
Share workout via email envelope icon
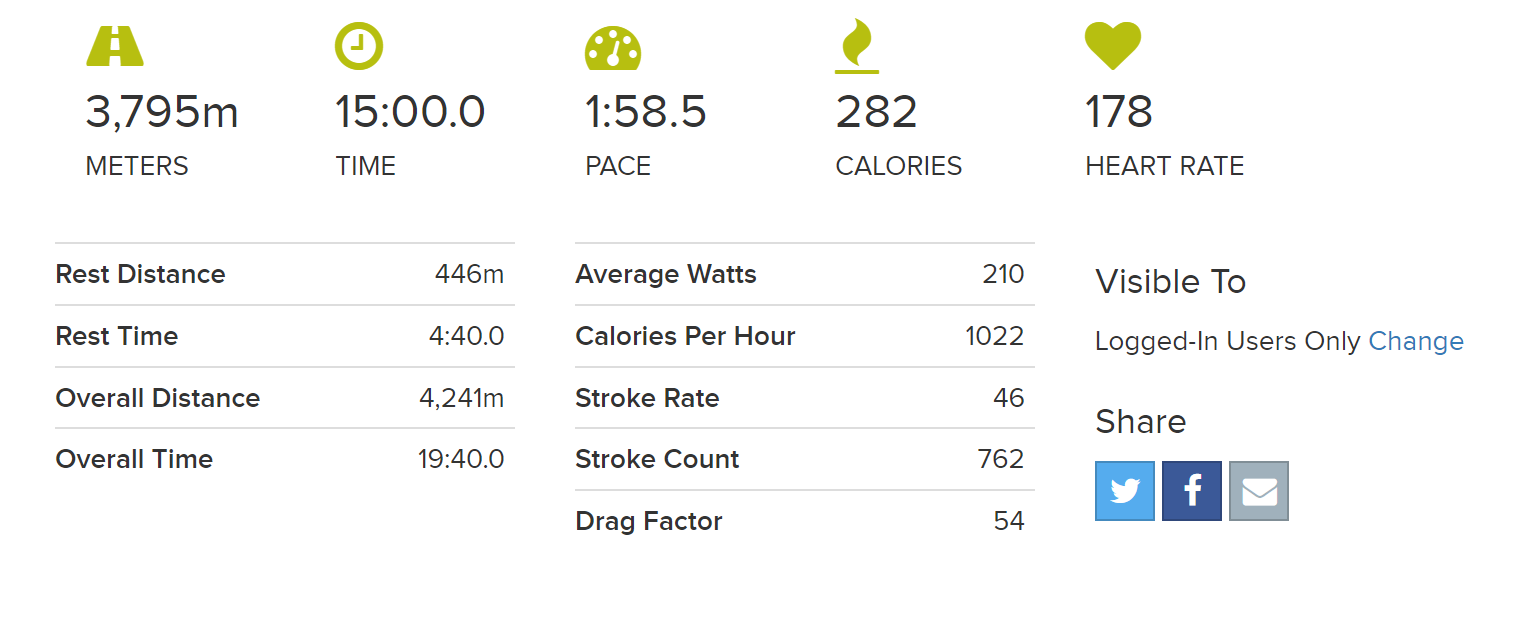tap(1259, 491)
